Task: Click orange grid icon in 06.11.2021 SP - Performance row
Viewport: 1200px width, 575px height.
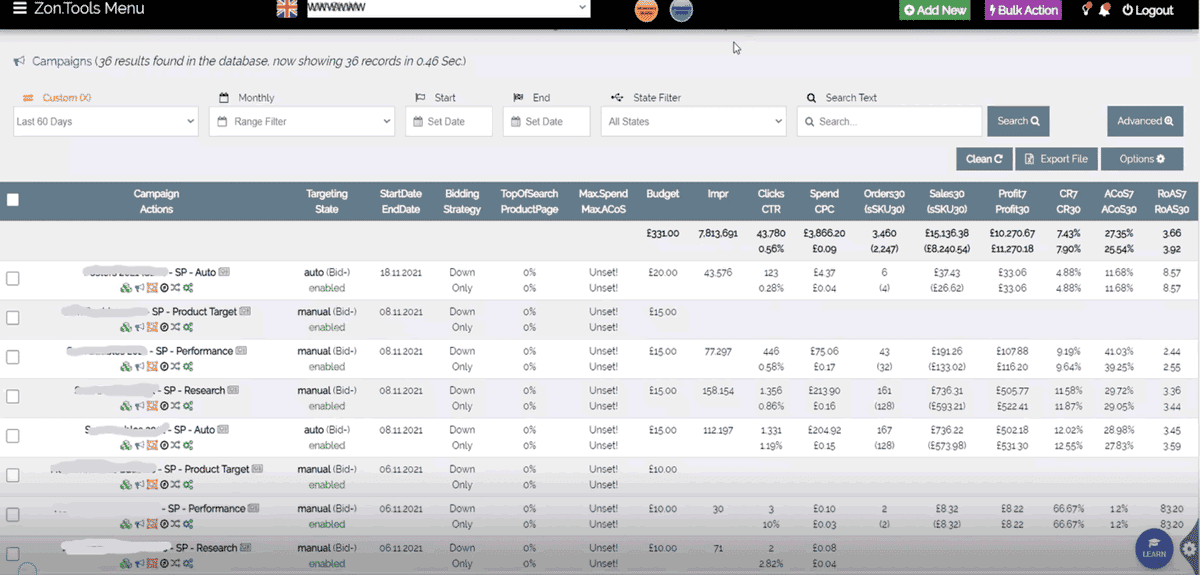Action: pos(151,523)
